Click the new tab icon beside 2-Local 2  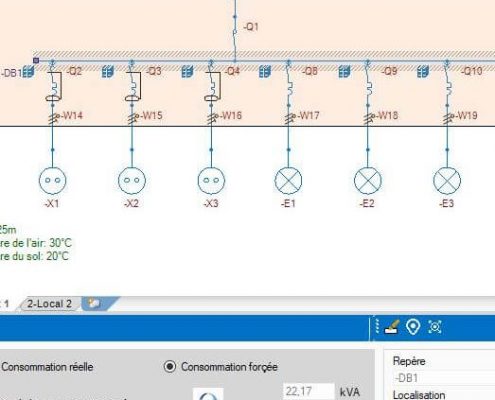click(x=94, y=303)
